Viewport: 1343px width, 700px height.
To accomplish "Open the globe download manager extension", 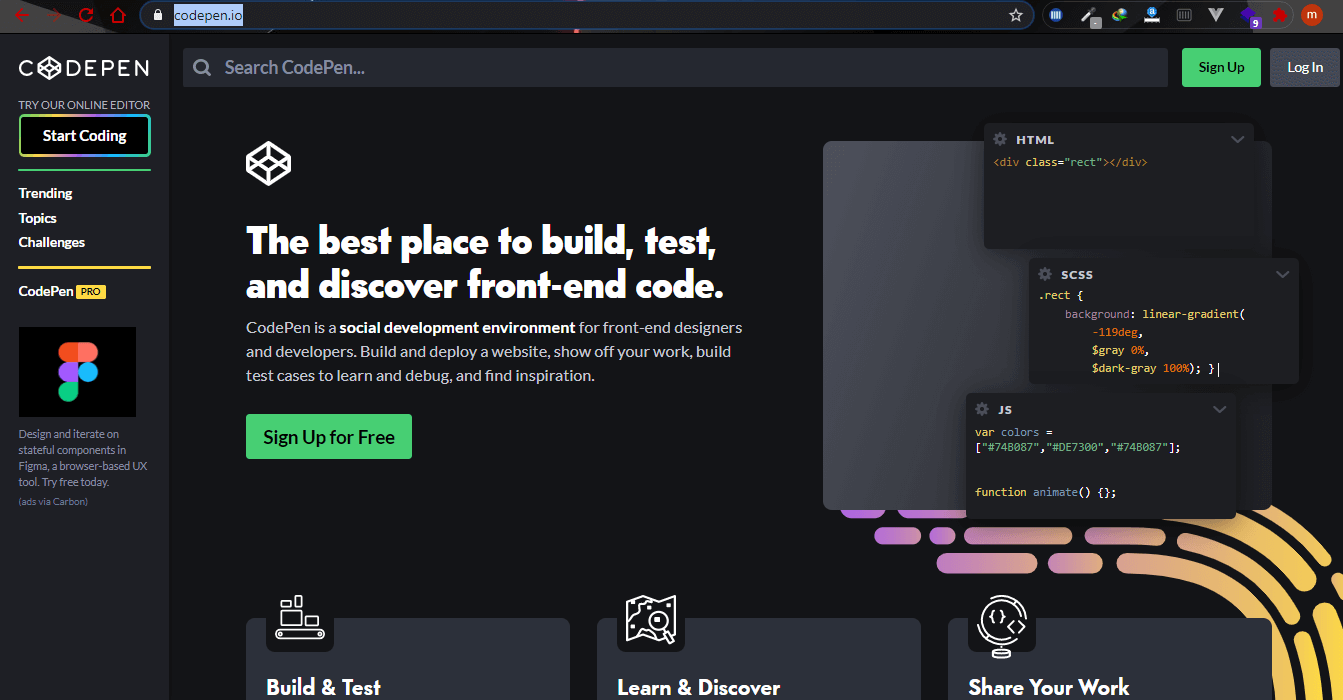I will (1120, 15).
